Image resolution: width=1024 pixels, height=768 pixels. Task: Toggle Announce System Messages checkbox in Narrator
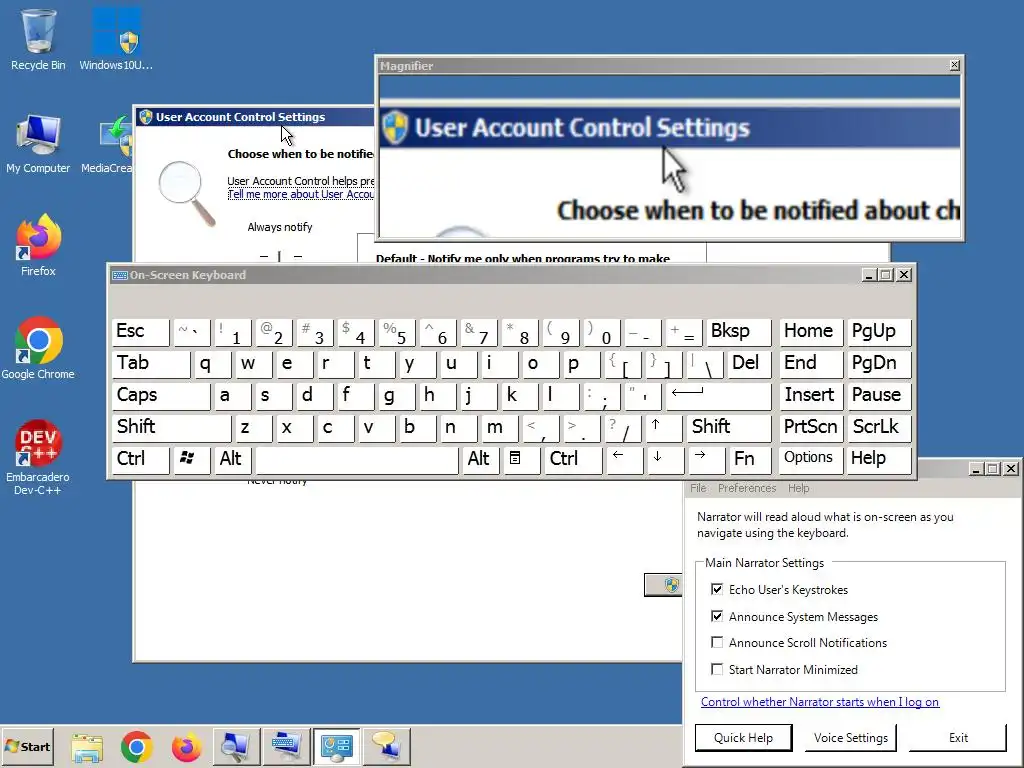point(717,616)
